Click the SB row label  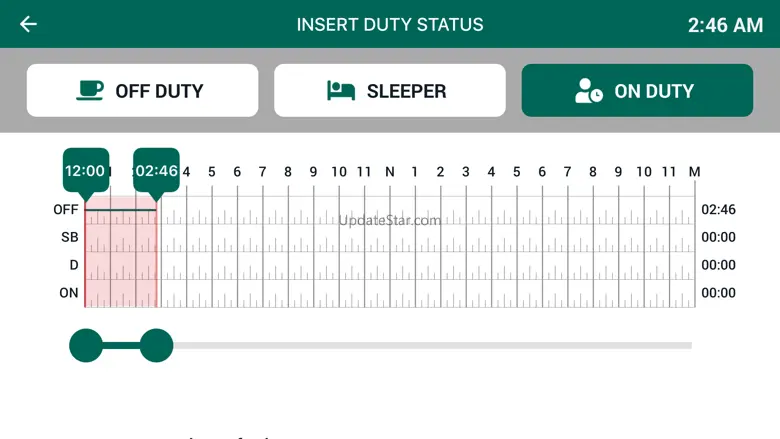pos(70,237)
